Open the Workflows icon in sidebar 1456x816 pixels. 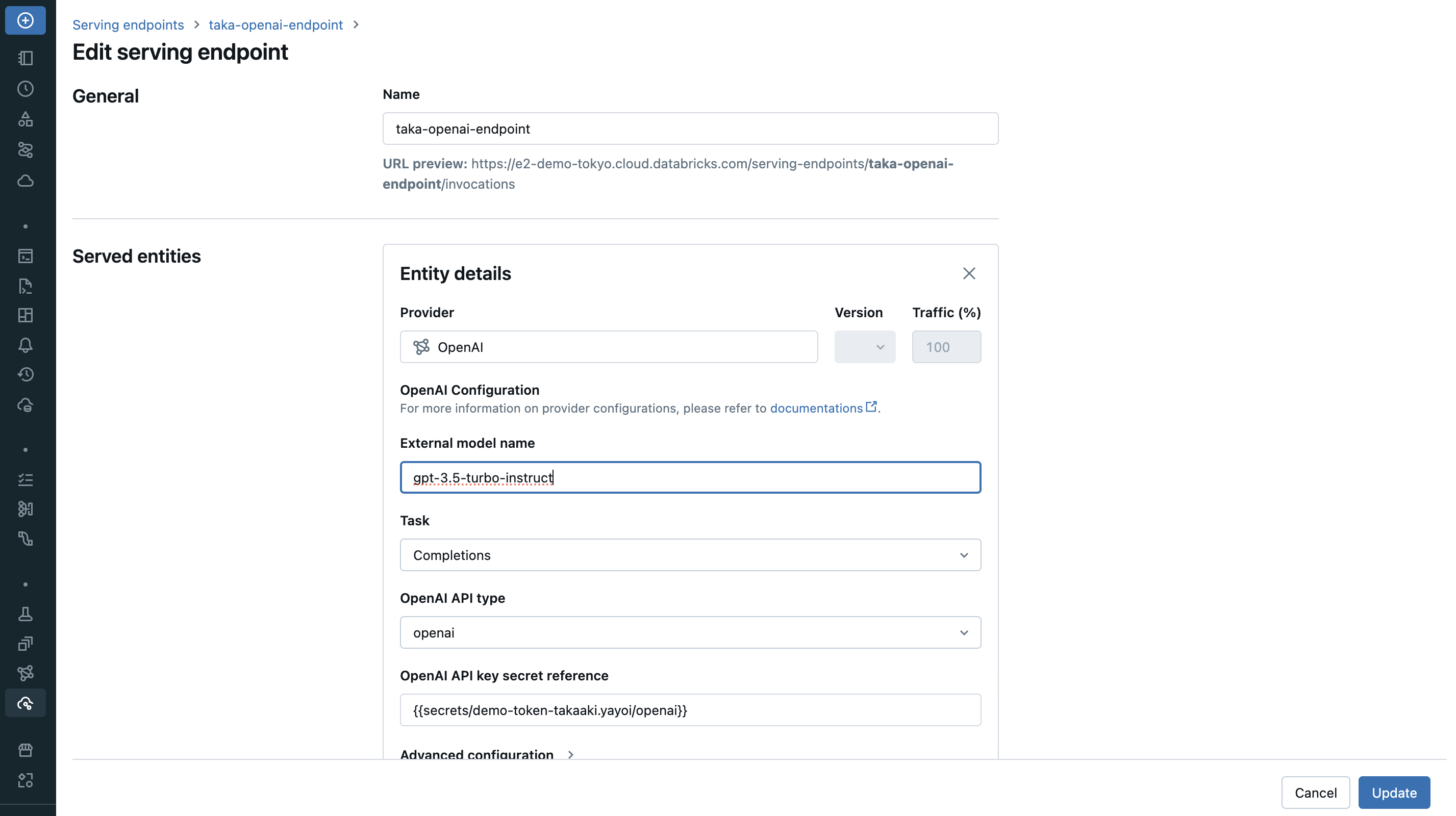(x=26, y=150)
